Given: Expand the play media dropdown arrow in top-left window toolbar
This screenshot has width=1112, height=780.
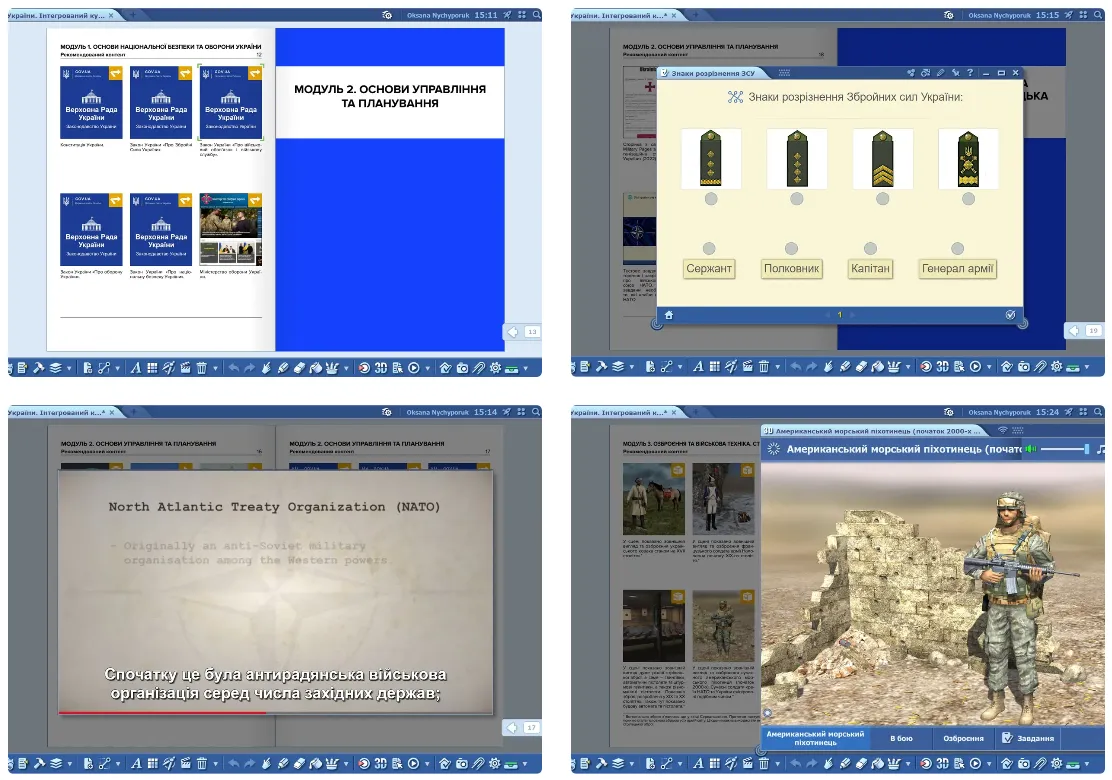Looking at the screenshot, I should click(428, 369).
